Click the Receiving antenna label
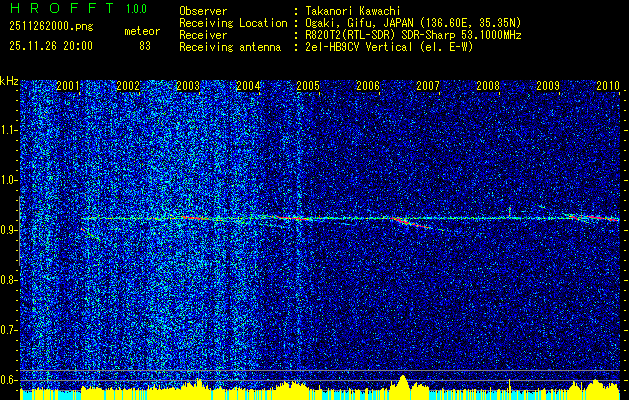This screenshot has height=400, width=629. pos(230,47)
